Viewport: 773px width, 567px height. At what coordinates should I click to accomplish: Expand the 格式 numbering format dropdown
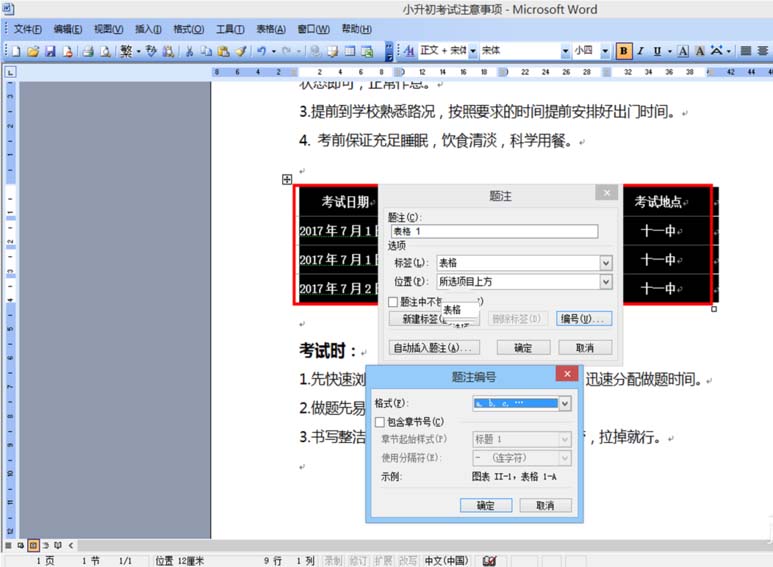(565, 404)
